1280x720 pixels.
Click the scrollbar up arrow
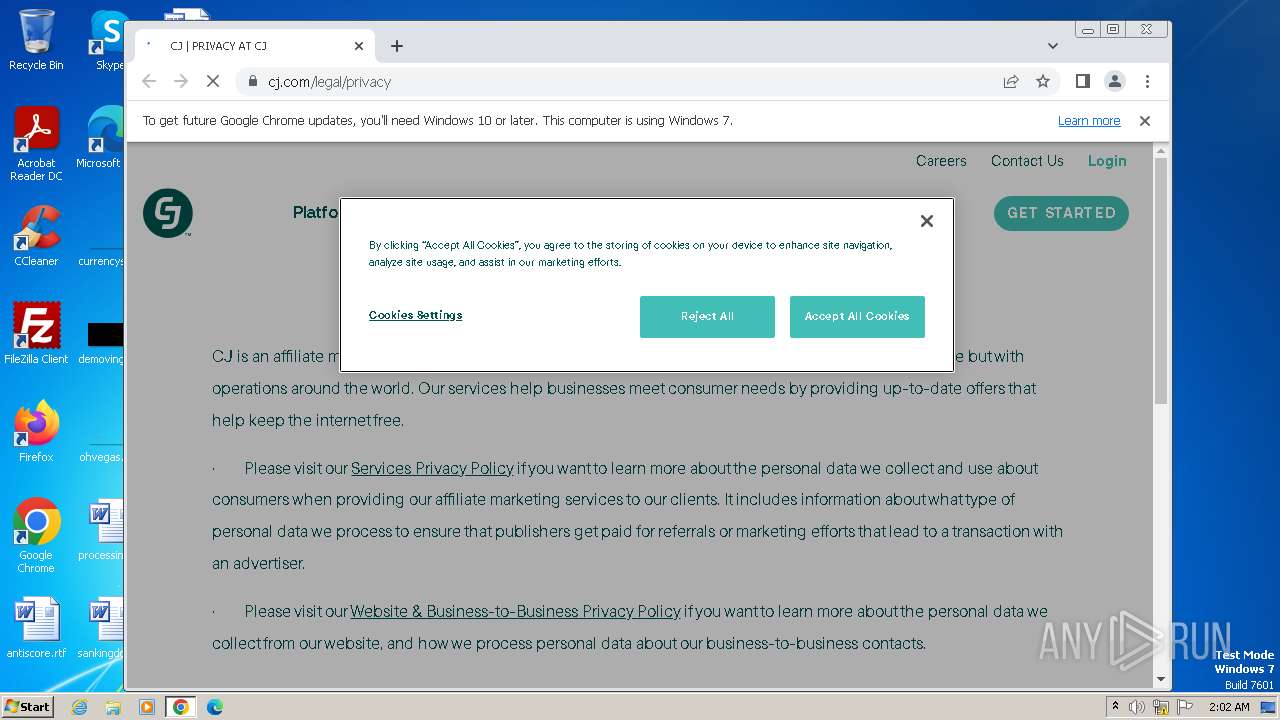click(1160, 151)
